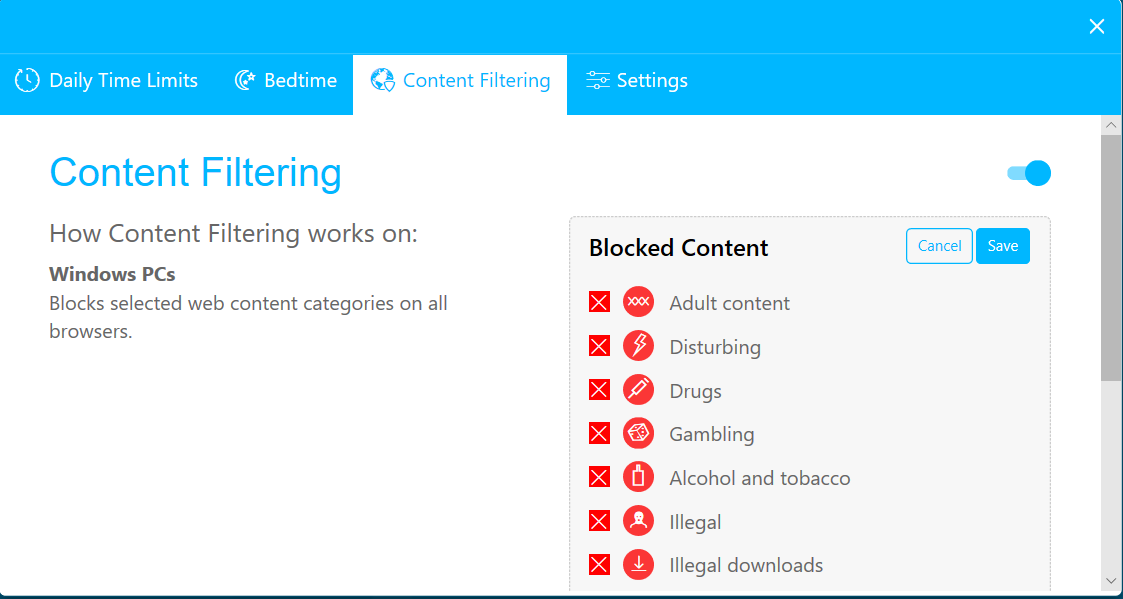Switch to the Settings tab
Image resolution: width=1123 pixels, height=599 pixels.
pyautogui.click(x=637, y=79)
